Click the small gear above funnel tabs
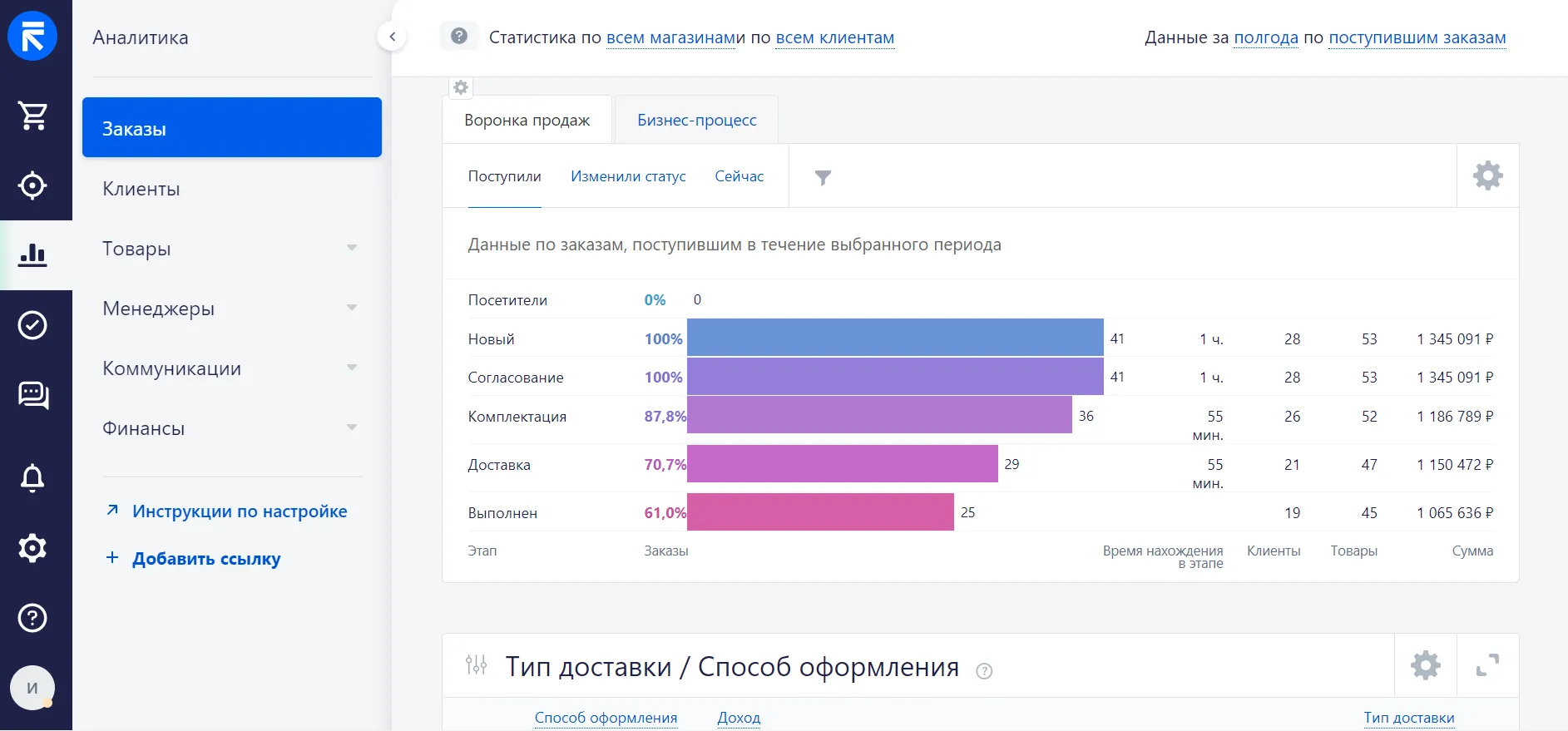 pyautogui.click(x=461, y=87)
